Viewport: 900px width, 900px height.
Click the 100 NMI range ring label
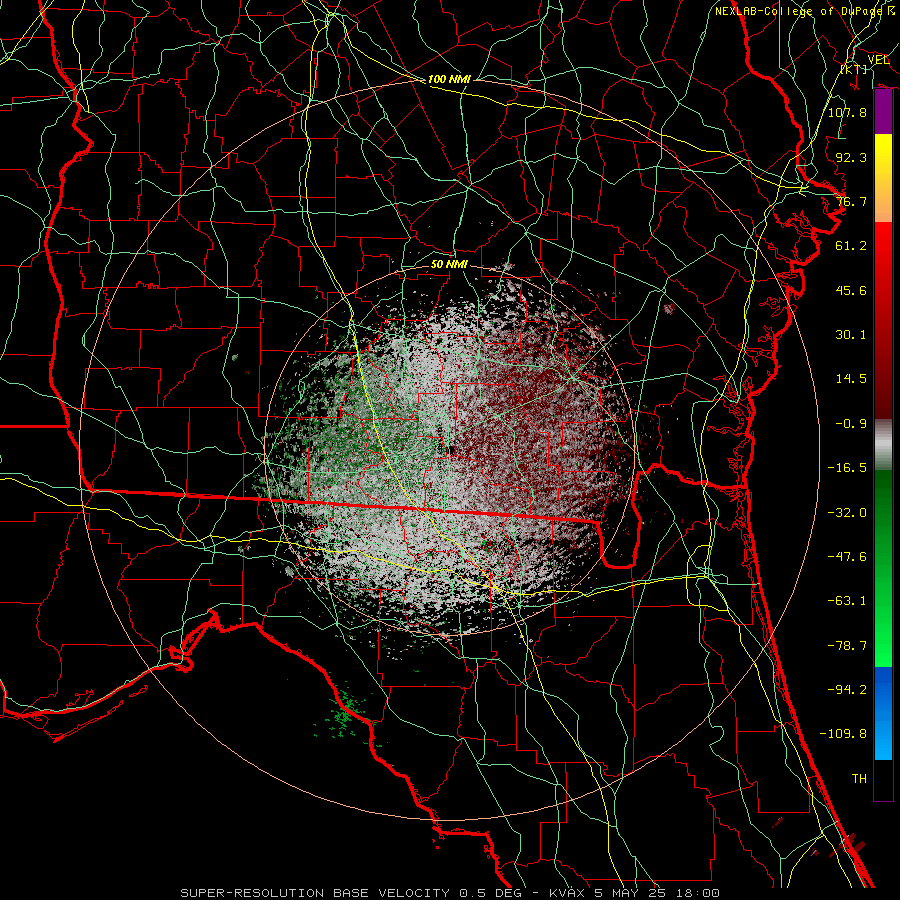[x=449, y=79]
